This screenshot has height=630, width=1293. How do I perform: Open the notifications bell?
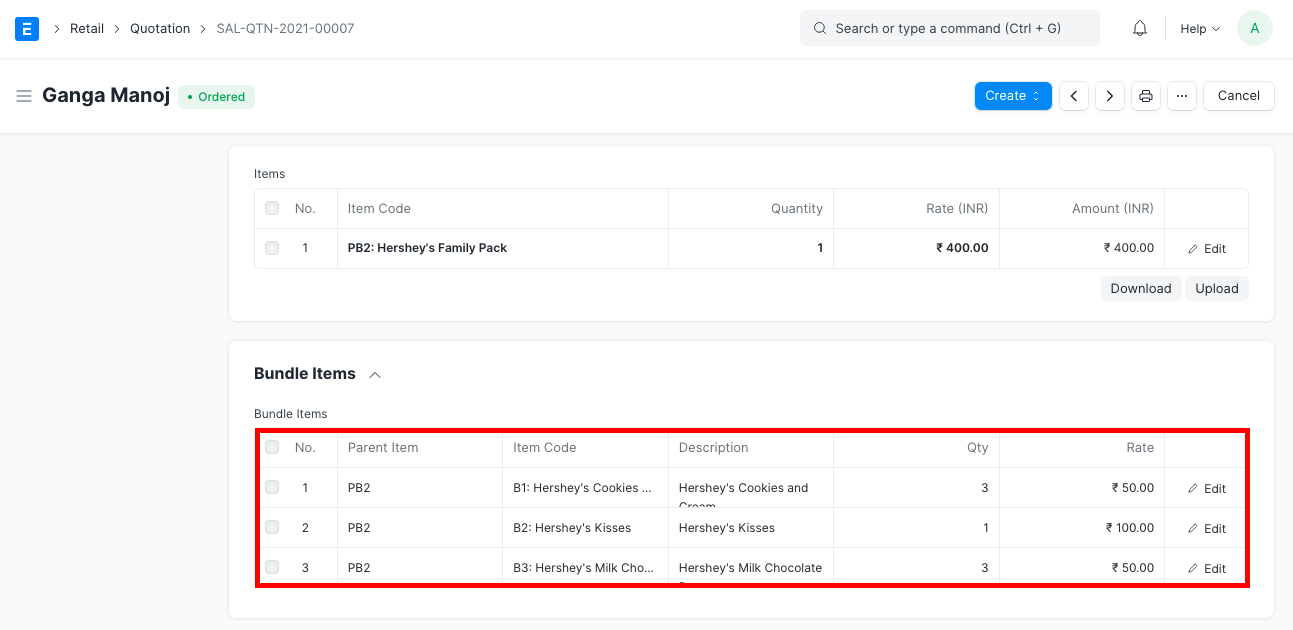[x=1140, y=29]
